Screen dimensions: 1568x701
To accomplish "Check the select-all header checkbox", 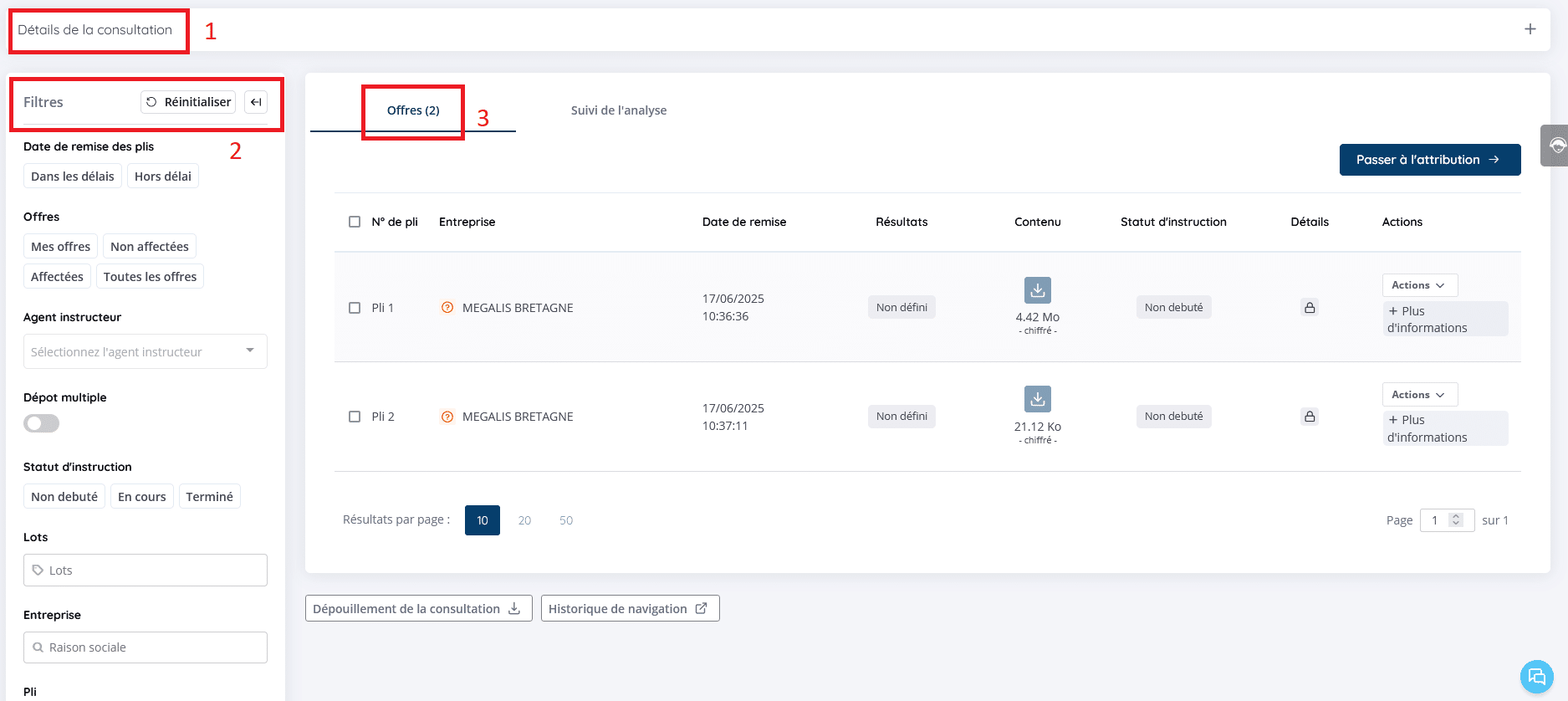I will (x=355, y=222).
